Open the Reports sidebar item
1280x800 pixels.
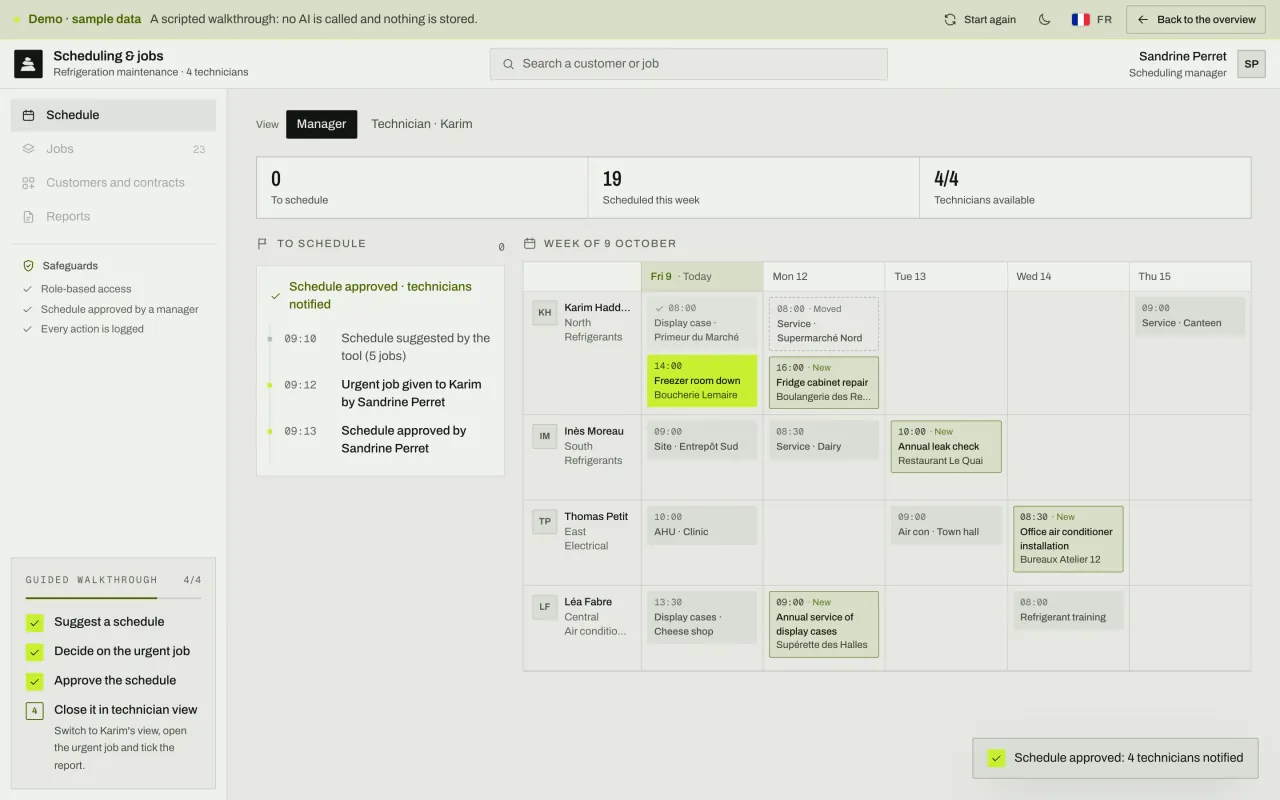pos(113,217)
